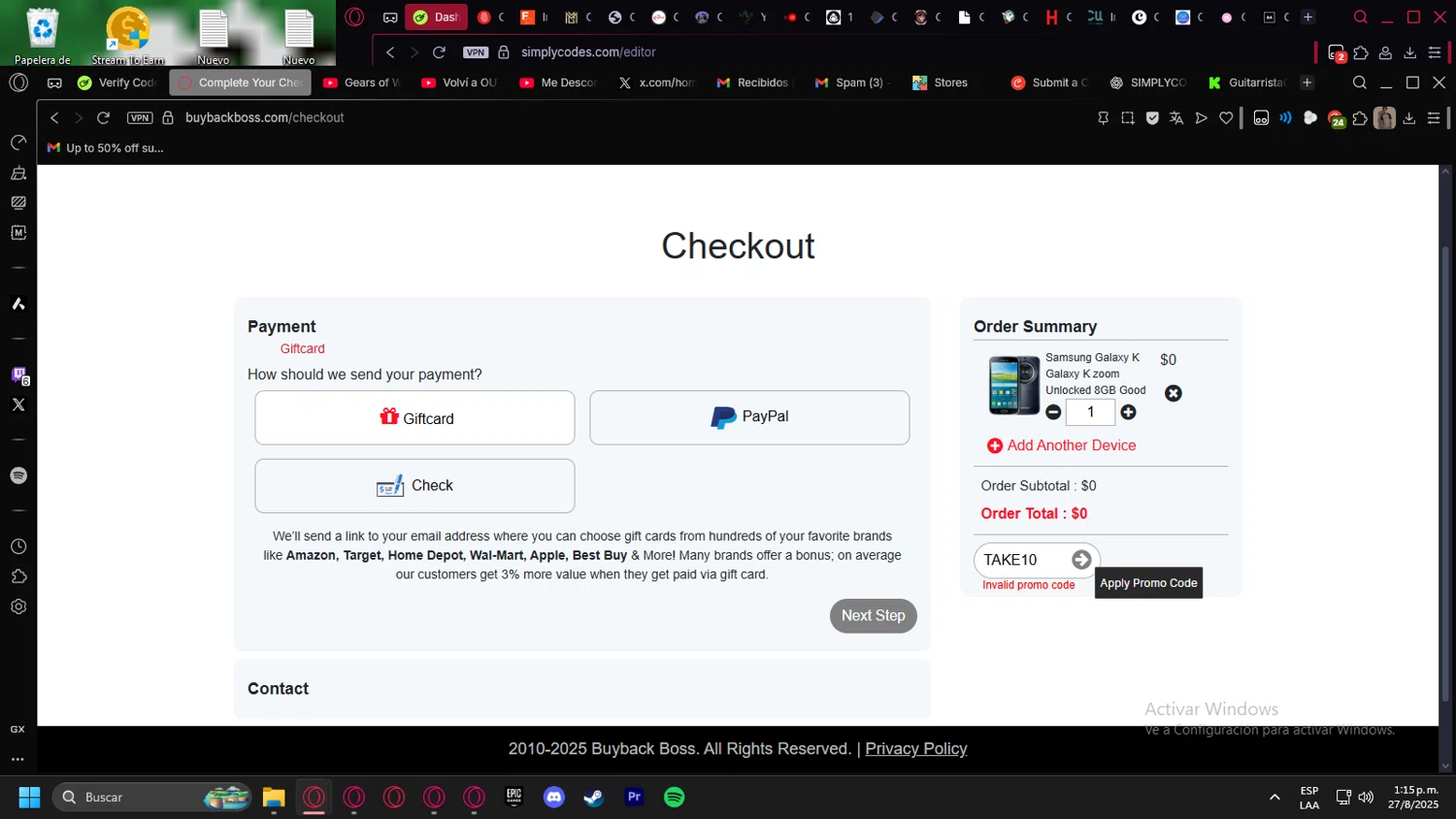Reload the simplycodes page in back window
This screenshot has height=819, width=1456.
click(439, 52)
